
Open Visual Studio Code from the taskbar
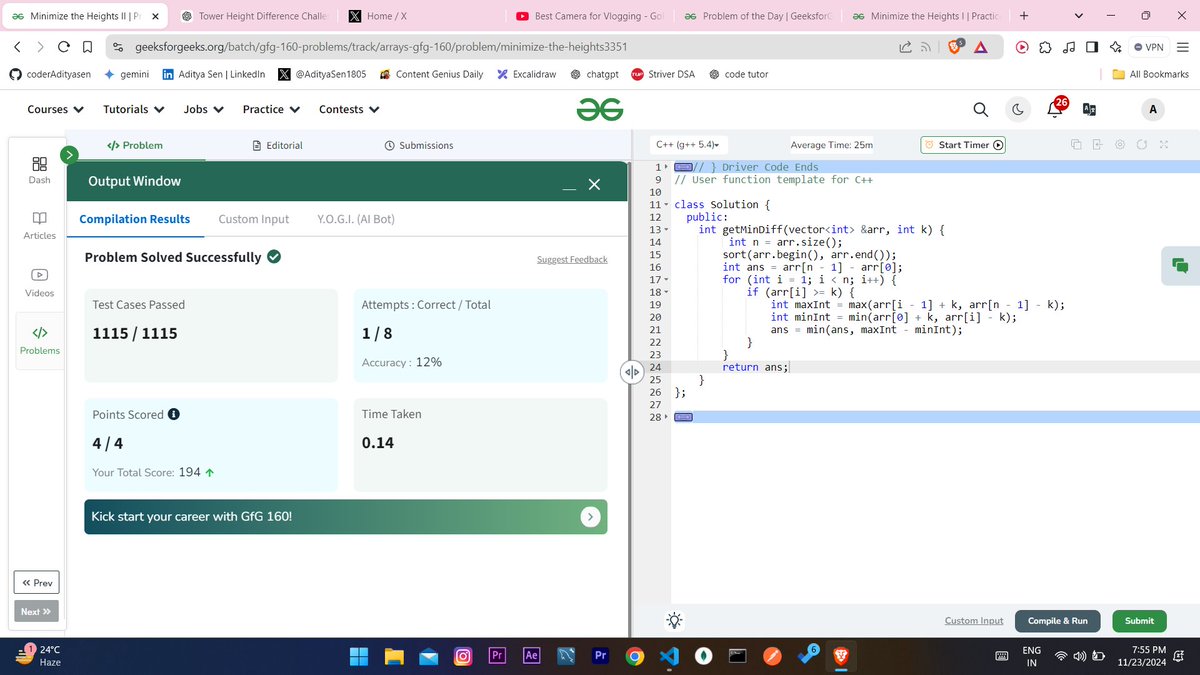pos(669,656)
